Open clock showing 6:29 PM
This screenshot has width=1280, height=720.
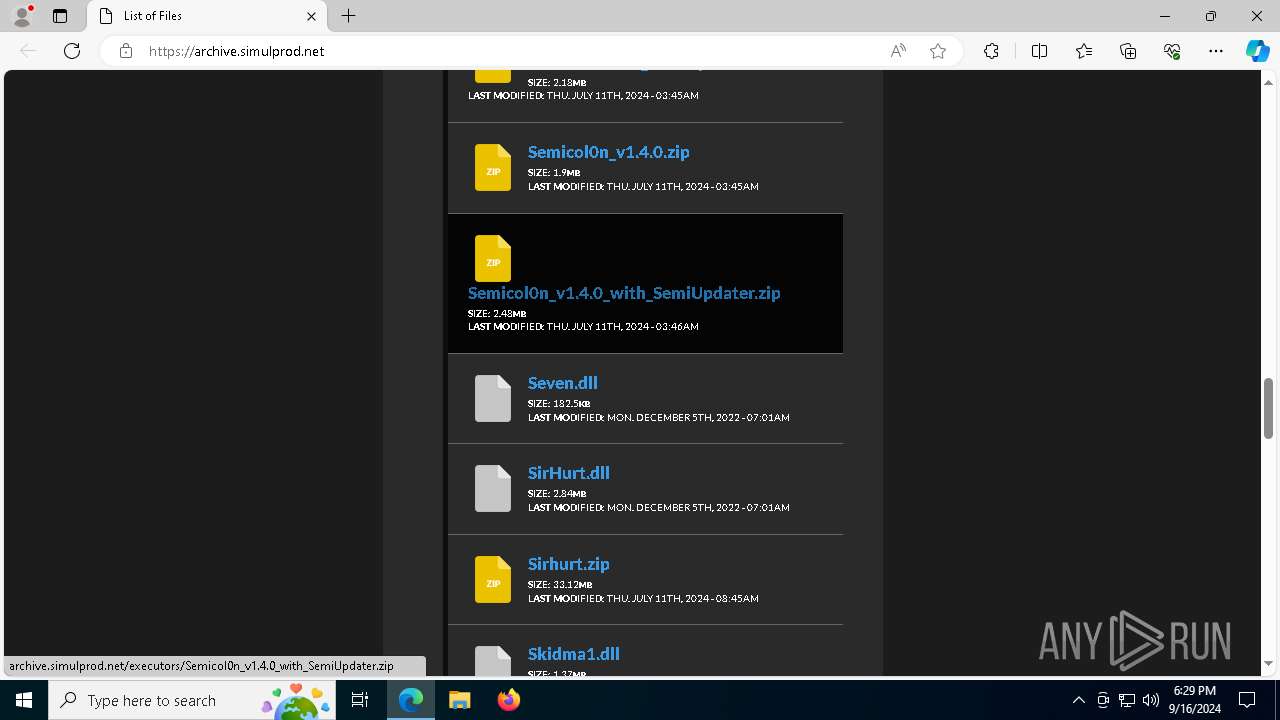1195,700
